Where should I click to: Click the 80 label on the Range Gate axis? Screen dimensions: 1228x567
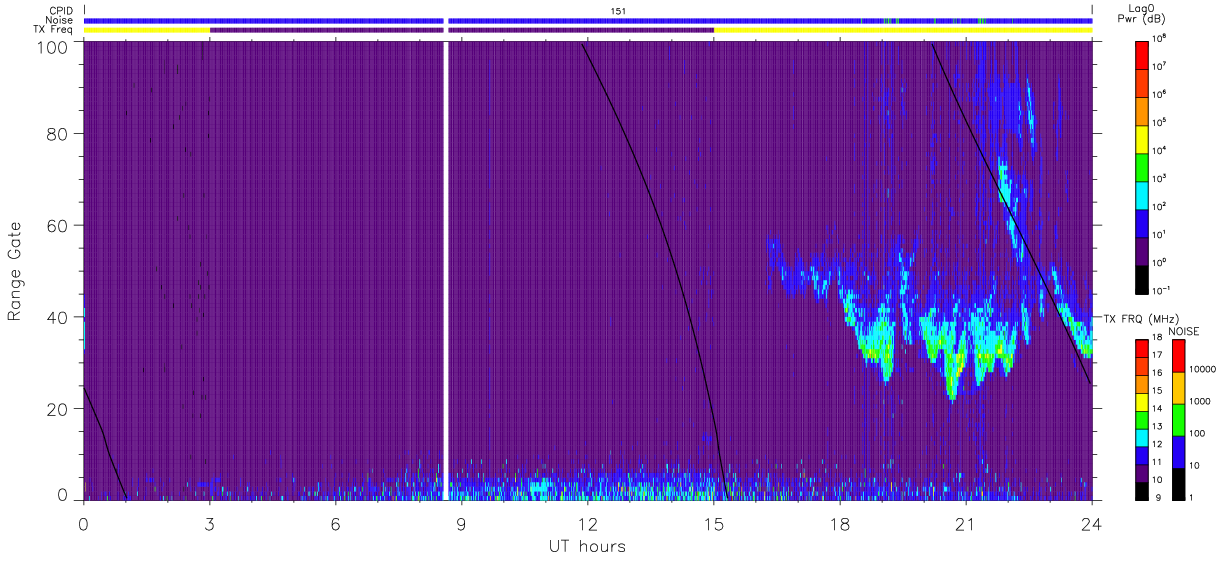58,133
